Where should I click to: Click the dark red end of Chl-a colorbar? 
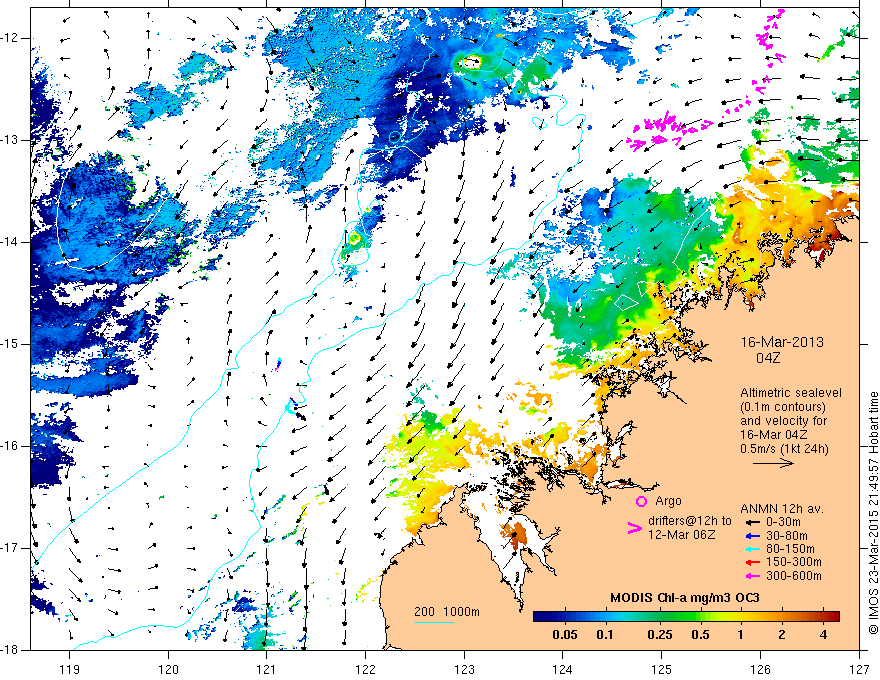835,616
